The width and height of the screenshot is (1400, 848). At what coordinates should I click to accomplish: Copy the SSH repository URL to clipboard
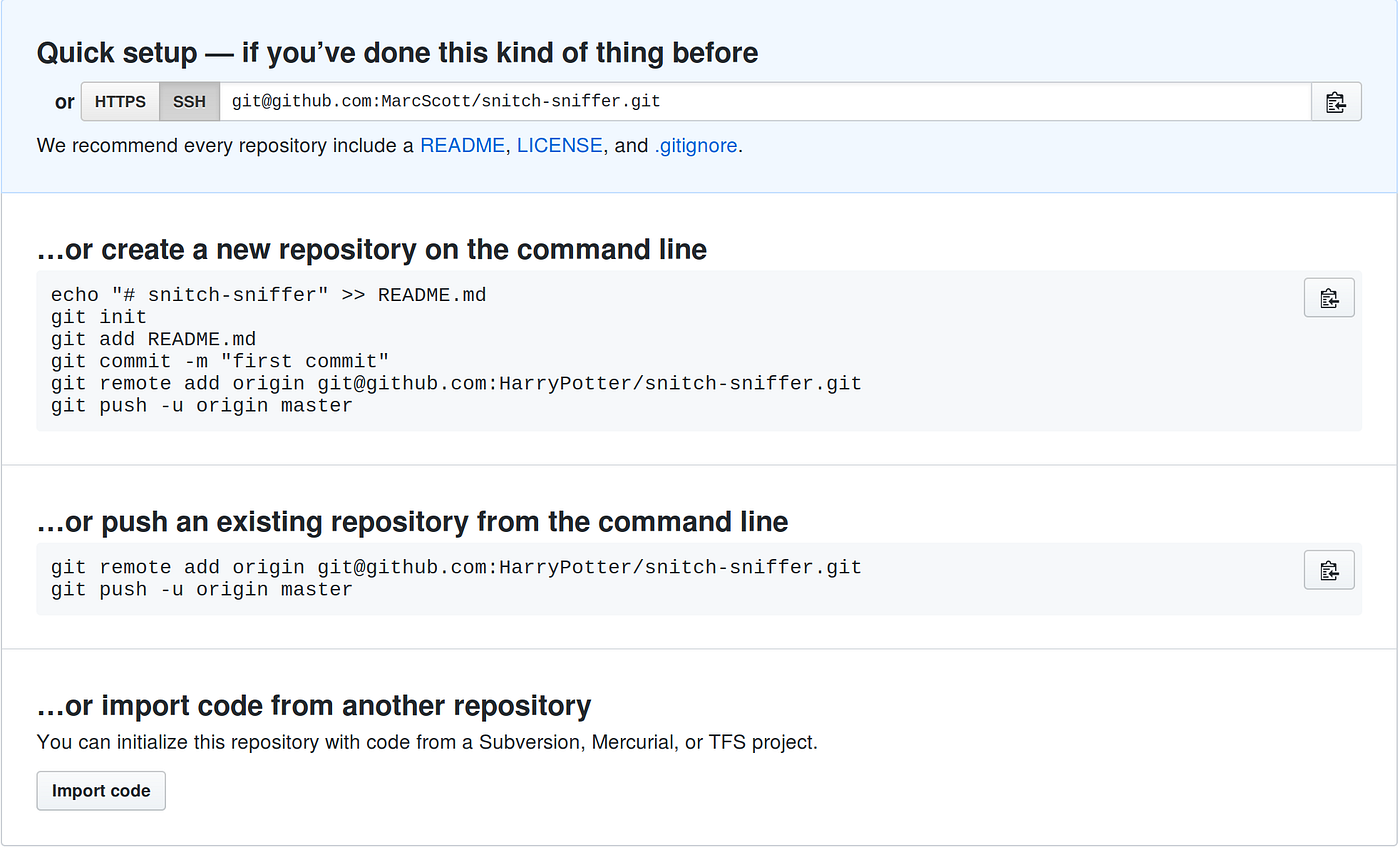1336,102
